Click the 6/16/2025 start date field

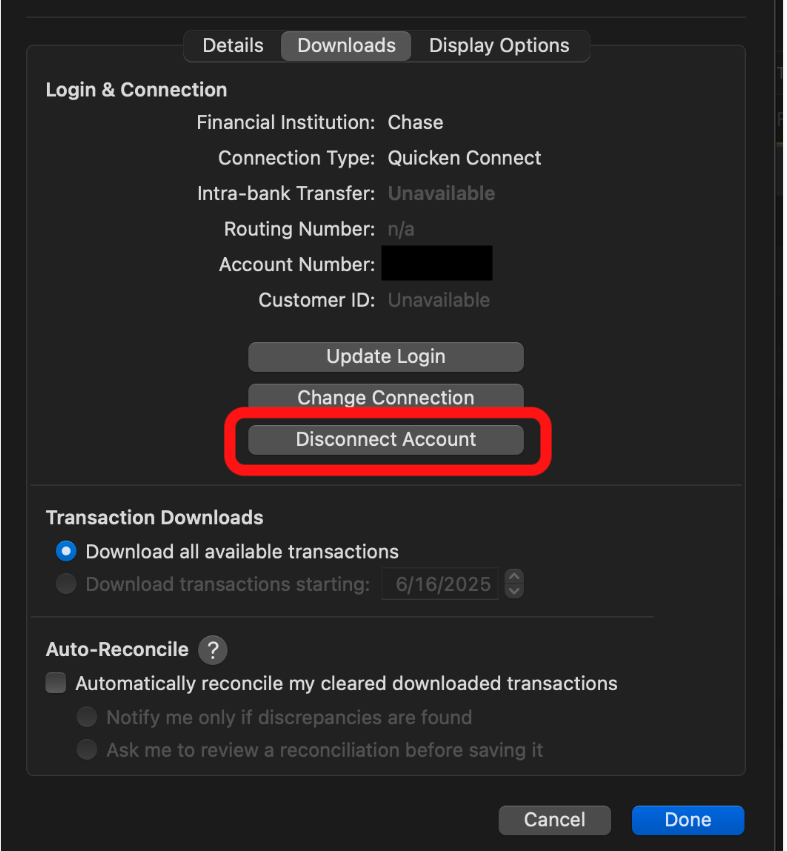click(x=440, y=584)
